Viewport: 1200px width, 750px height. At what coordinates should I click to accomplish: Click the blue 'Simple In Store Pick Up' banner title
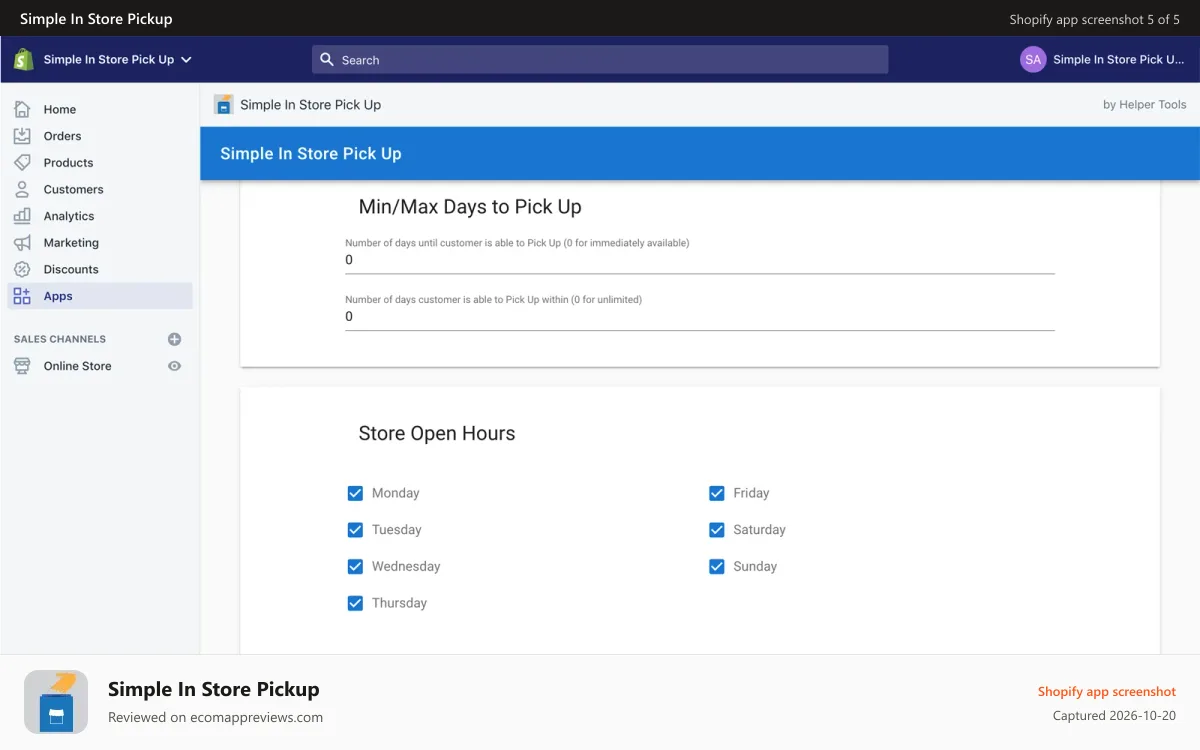(311, 154)
